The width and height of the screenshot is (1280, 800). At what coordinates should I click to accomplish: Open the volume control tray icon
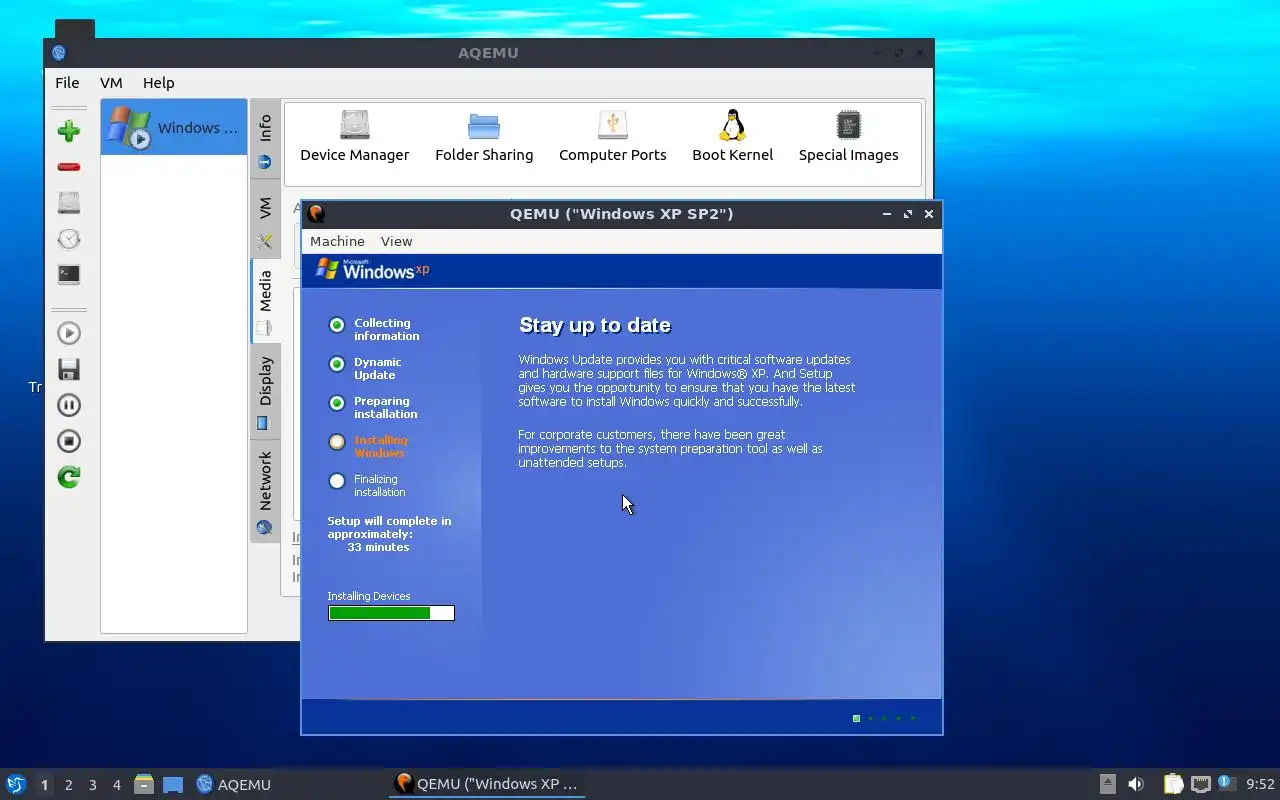click(1136, 784)
